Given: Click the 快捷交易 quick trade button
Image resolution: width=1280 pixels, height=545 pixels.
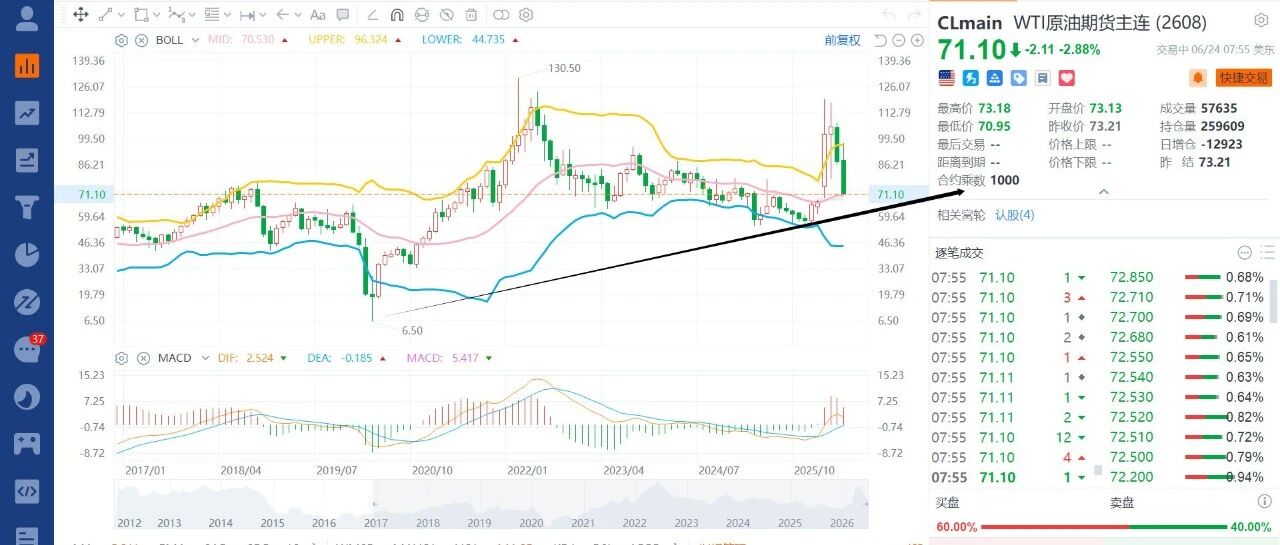Looking at the screenshot, I should (1243, 78).
